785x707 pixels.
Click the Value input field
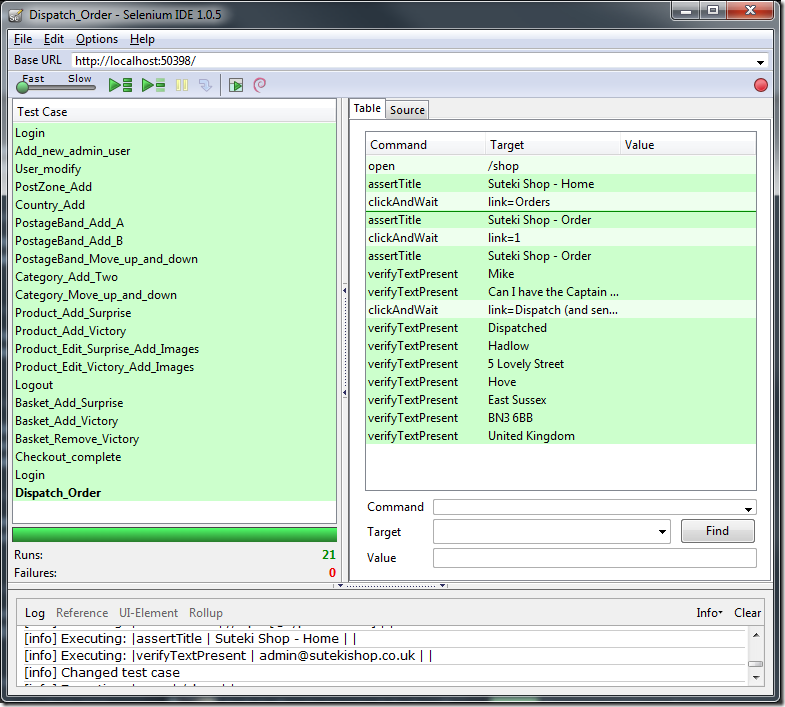click(594, 558)
